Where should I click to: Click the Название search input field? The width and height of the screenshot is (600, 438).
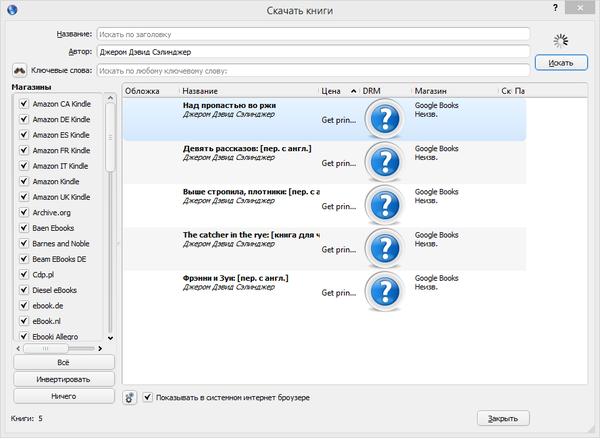tap(313, 34)
